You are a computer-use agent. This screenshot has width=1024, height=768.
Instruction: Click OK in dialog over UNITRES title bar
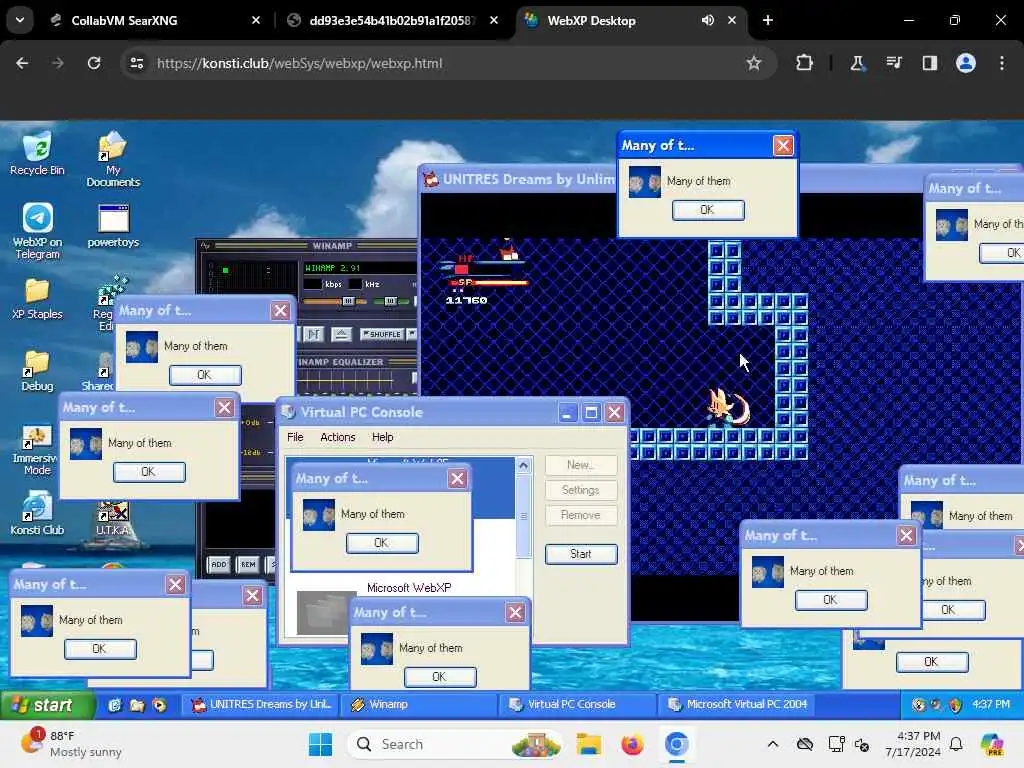tap(708, 210)
